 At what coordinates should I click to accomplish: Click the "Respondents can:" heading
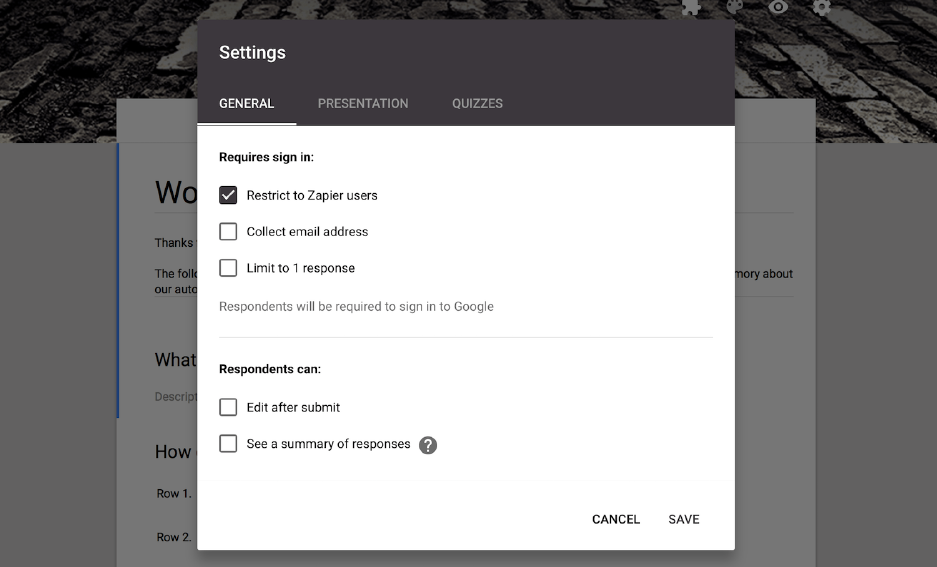270,369
